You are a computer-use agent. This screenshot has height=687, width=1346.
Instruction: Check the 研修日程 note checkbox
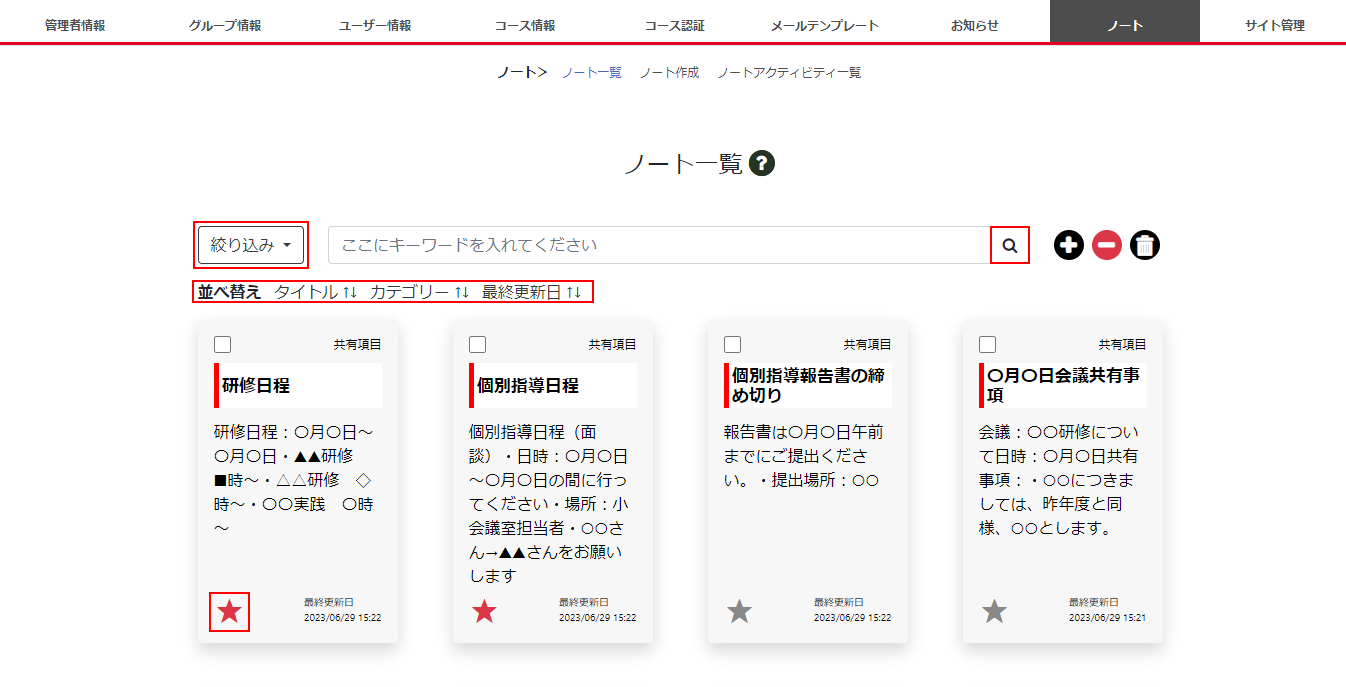(x=222, y=344)
